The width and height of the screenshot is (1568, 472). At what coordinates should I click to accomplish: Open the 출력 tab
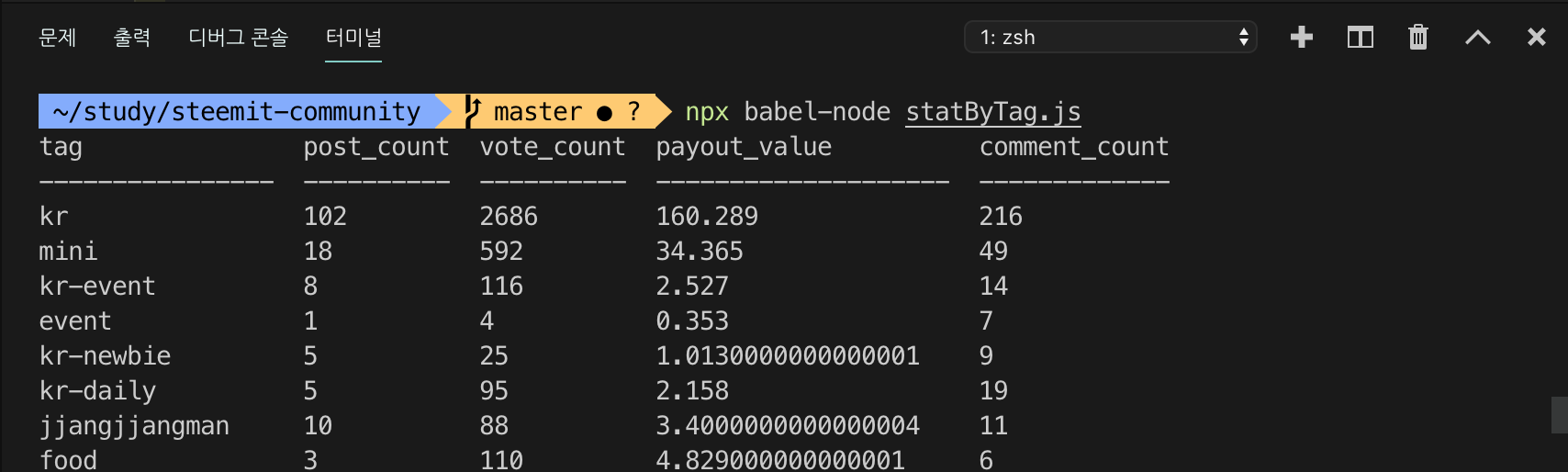pyautogui.click(x=132, y=38)
